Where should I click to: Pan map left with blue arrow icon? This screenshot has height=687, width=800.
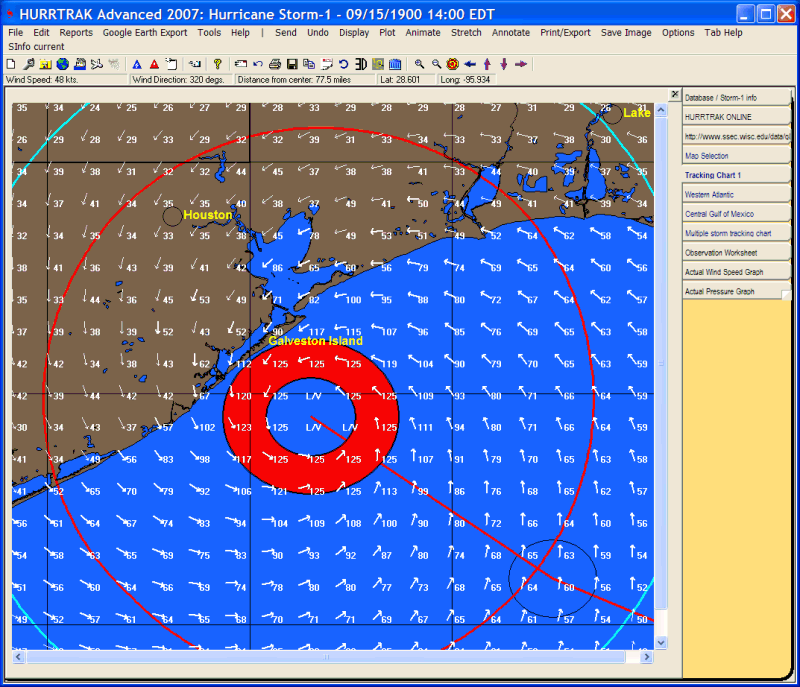coord(470,63)
